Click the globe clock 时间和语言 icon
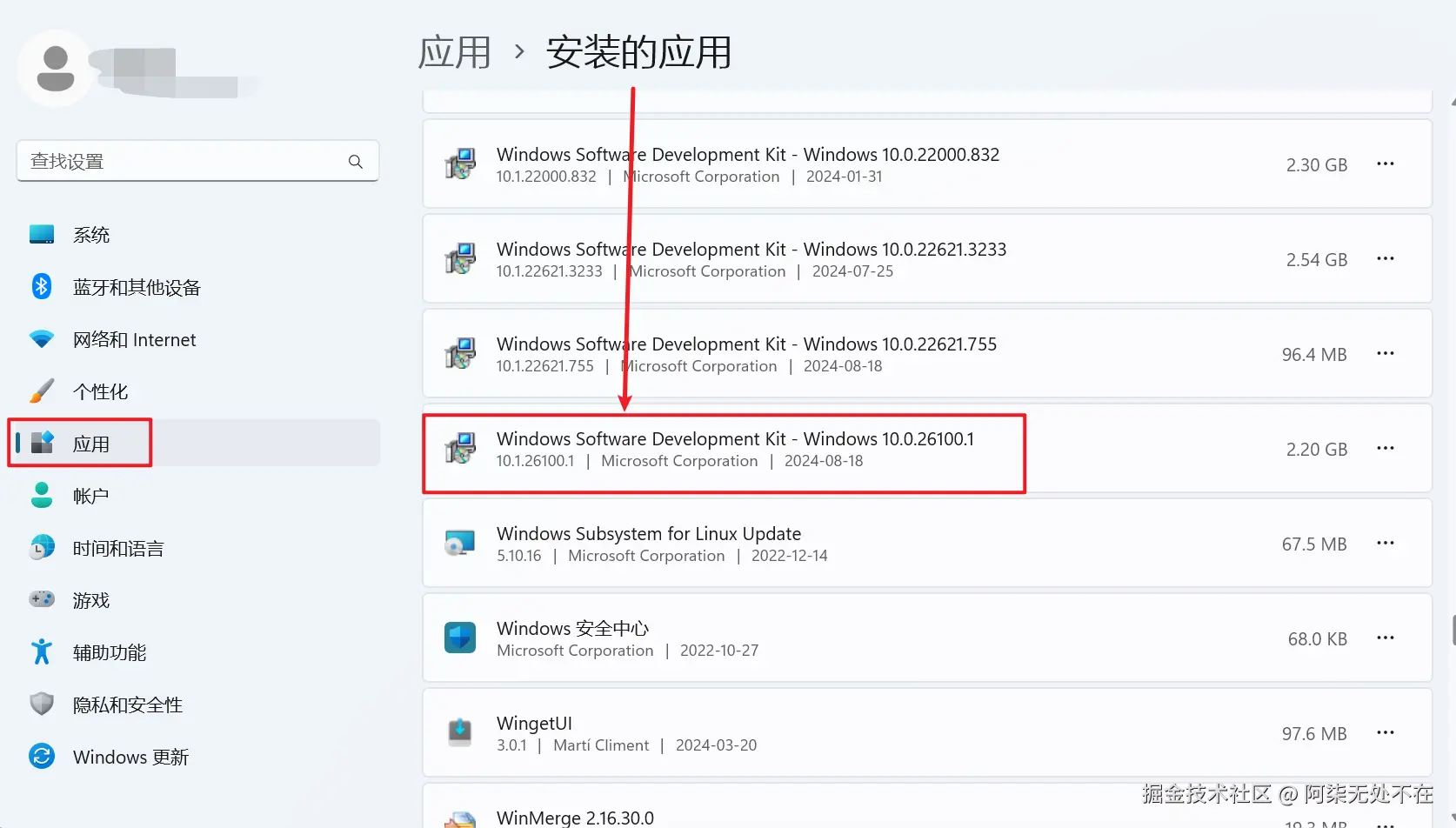The image size is (1456, 828). [x=42, y=548]
